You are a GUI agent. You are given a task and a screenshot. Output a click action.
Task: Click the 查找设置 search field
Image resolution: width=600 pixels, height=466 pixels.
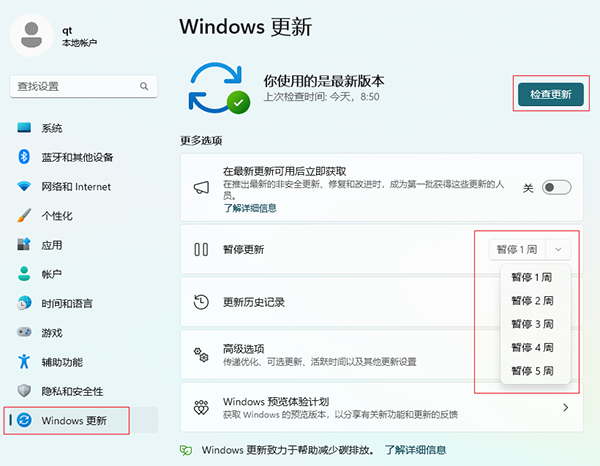(x=83, y=86)
